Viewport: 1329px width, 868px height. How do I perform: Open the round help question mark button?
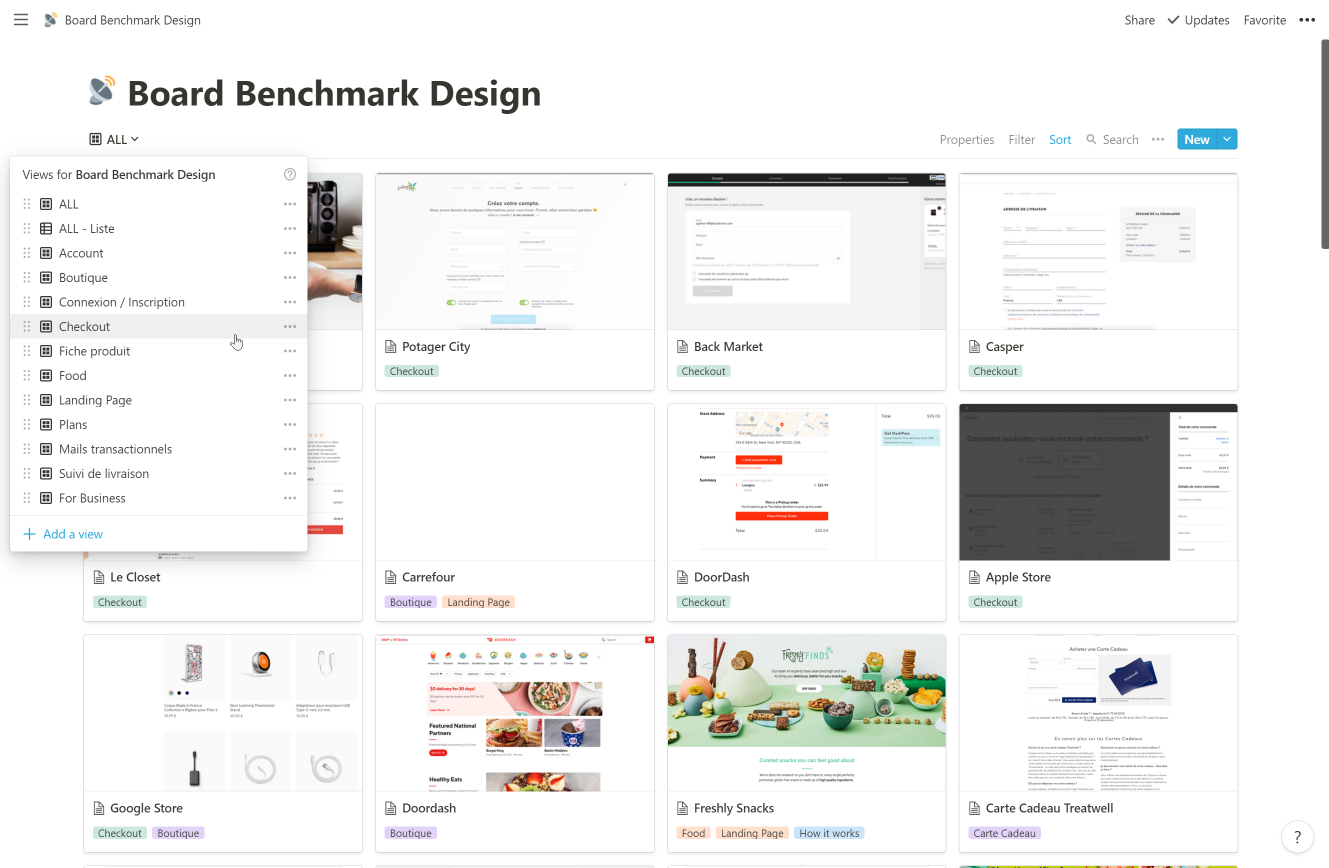point(1297,837)
